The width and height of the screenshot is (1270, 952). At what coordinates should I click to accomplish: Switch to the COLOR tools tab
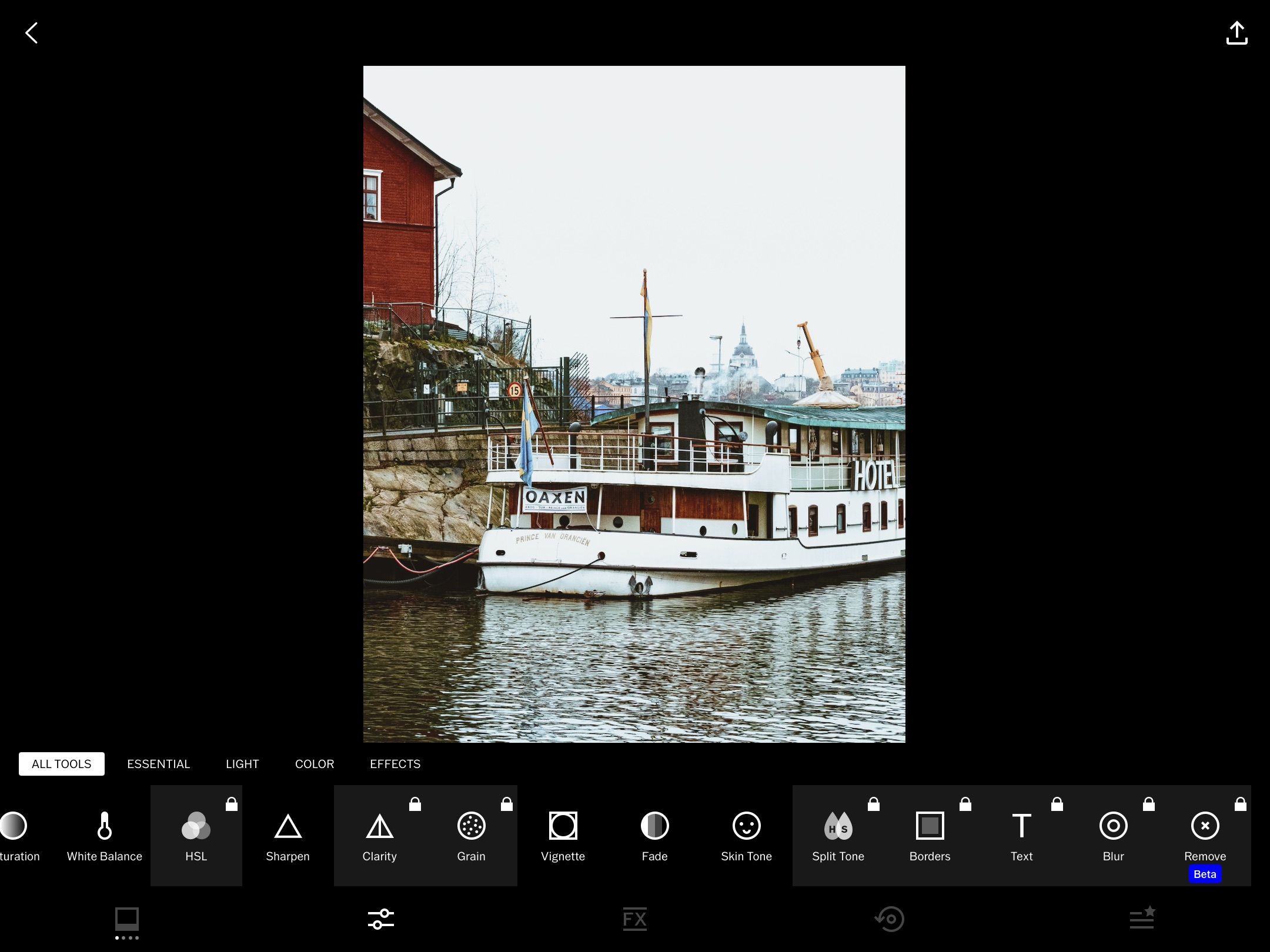[315, 764]
